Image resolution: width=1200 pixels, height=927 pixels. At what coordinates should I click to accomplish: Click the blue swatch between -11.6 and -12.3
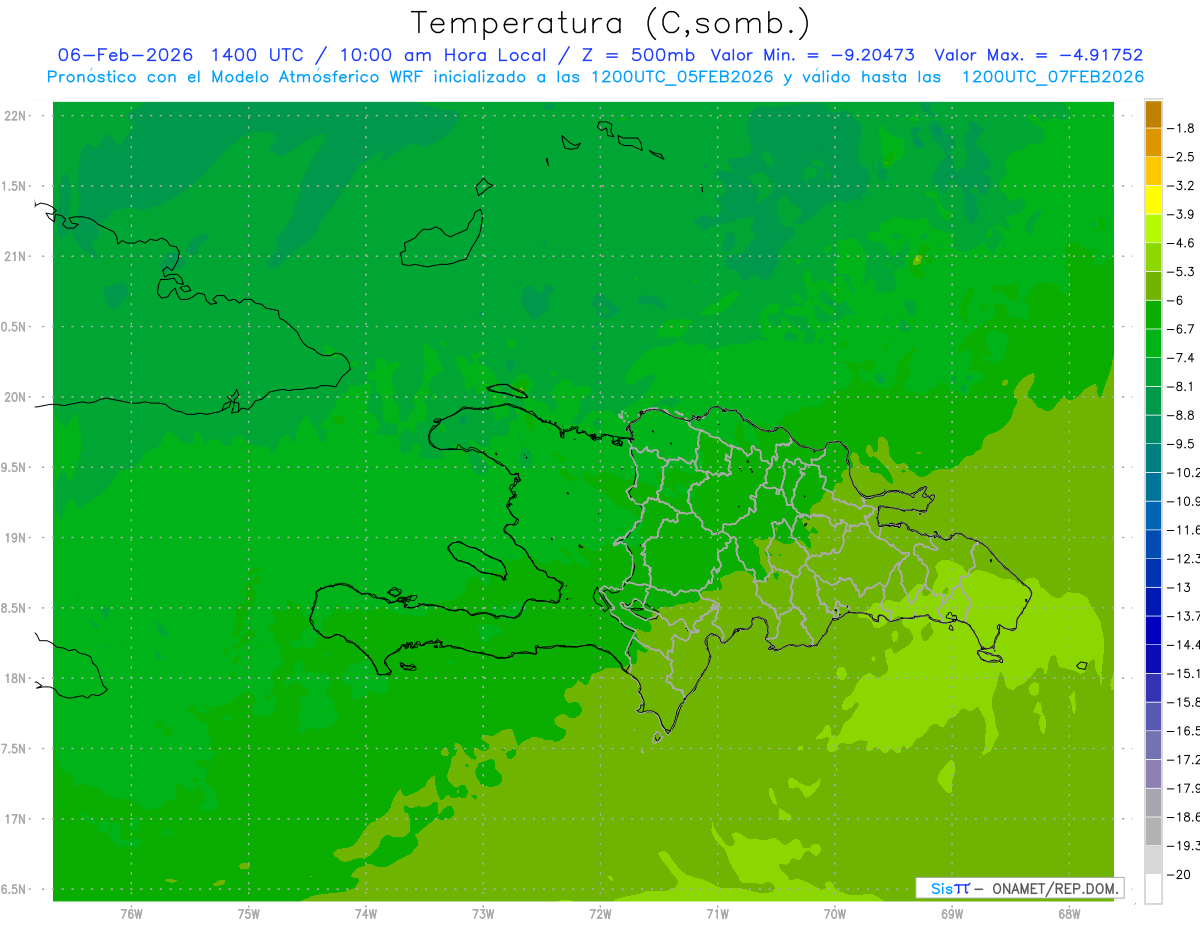point(1153,544)
